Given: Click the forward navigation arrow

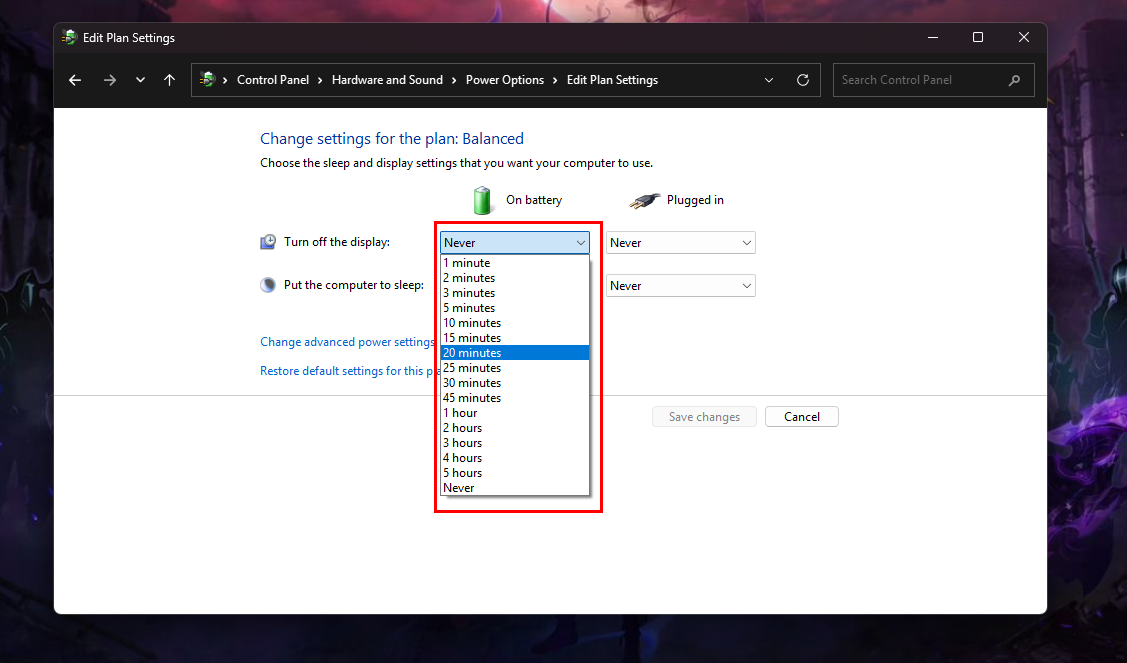Looking at the screenshot, I should (x=109, y=79).
